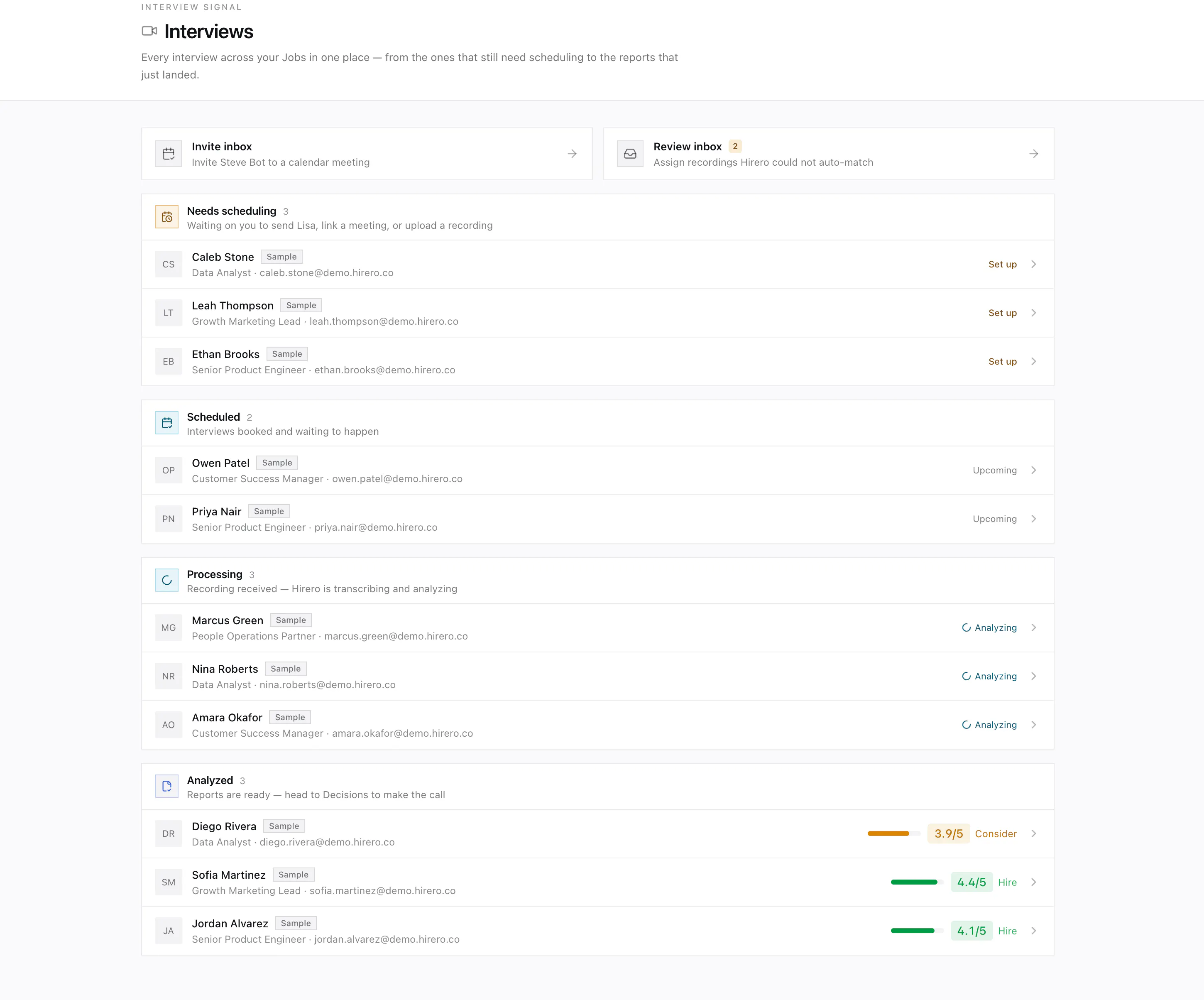Click the NR avatar for Nina Roberts
The height and width of the screenshot is (1000, 1204).
point(169,676)
